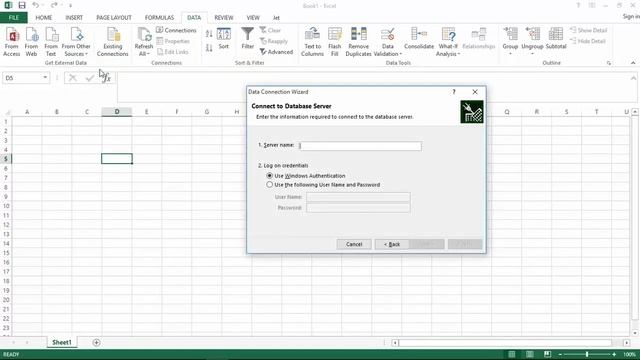
Task: Open Consolidate tool
Action: click(x=419, y=39)
